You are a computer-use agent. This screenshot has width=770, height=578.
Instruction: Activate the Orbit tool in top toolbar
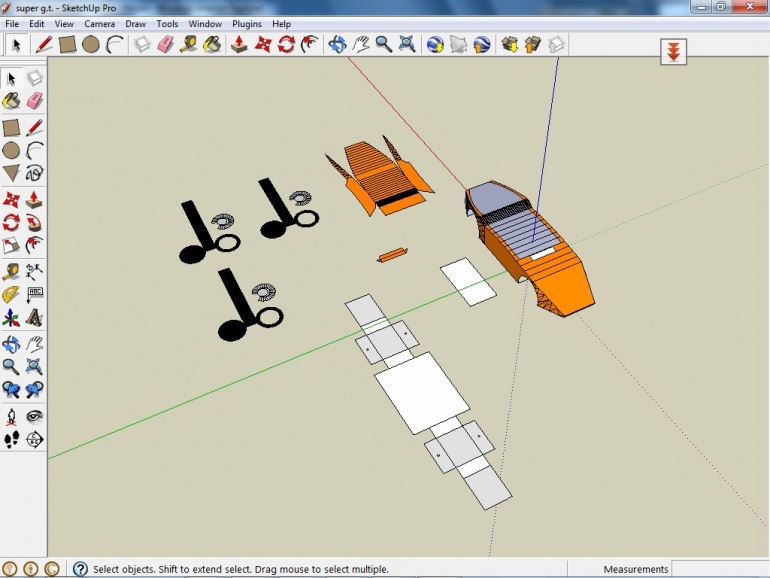click(337, 45)
